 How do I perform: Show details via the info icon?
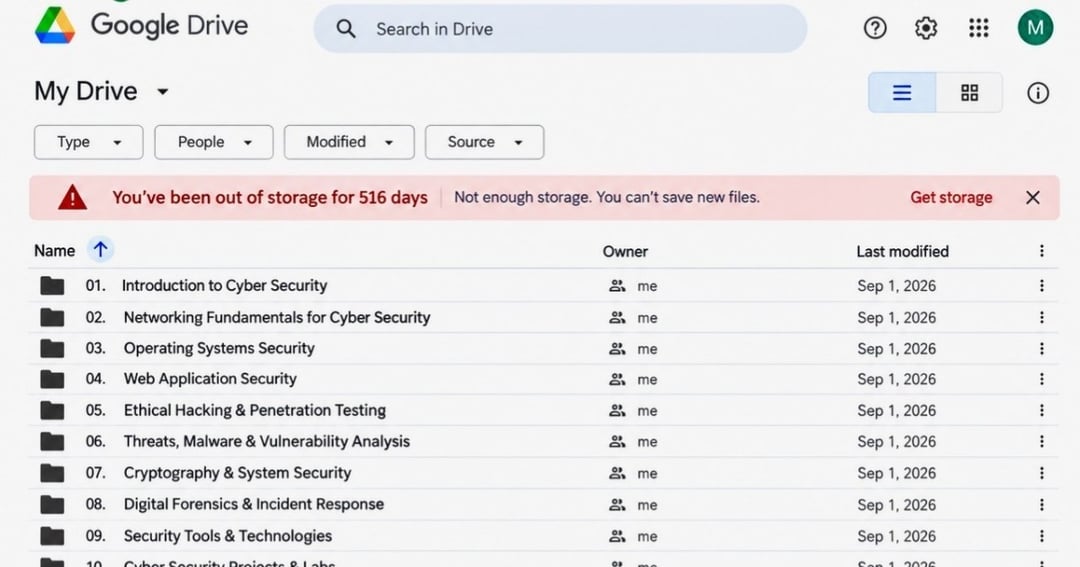[x=1037, y=93]
